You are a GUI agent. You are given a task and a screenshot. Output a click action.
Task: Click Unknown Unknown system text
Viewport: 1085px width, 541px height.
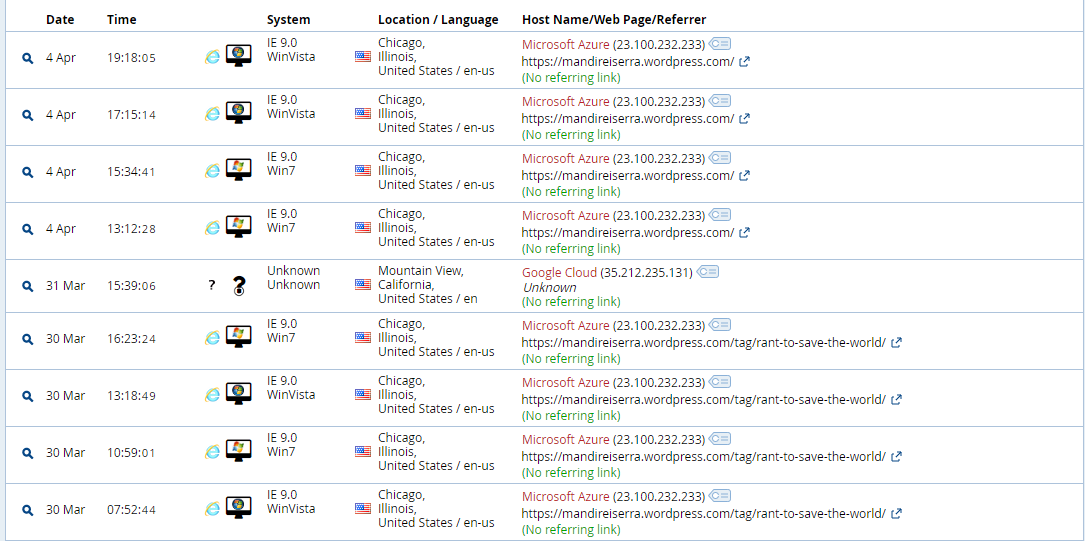pyautogui.click(x=294, y=277)
